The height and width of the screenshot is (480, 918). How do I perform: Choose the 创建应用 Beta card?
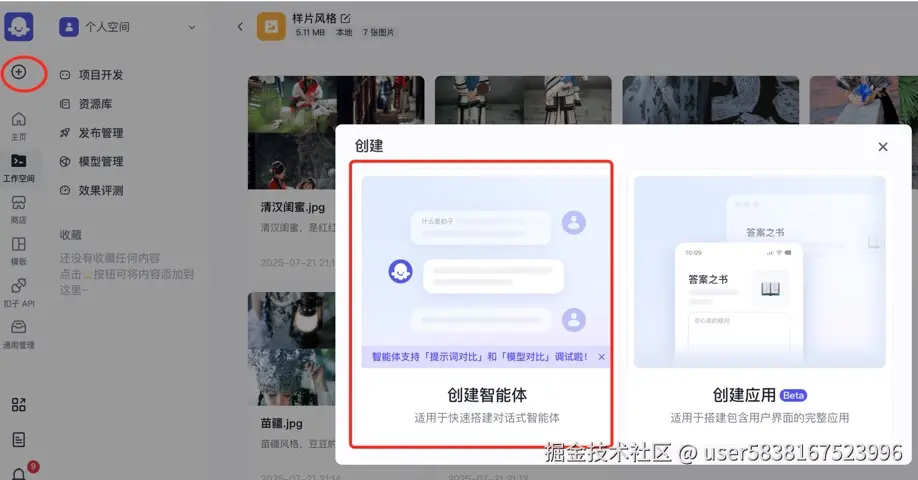tap(759, 304)
